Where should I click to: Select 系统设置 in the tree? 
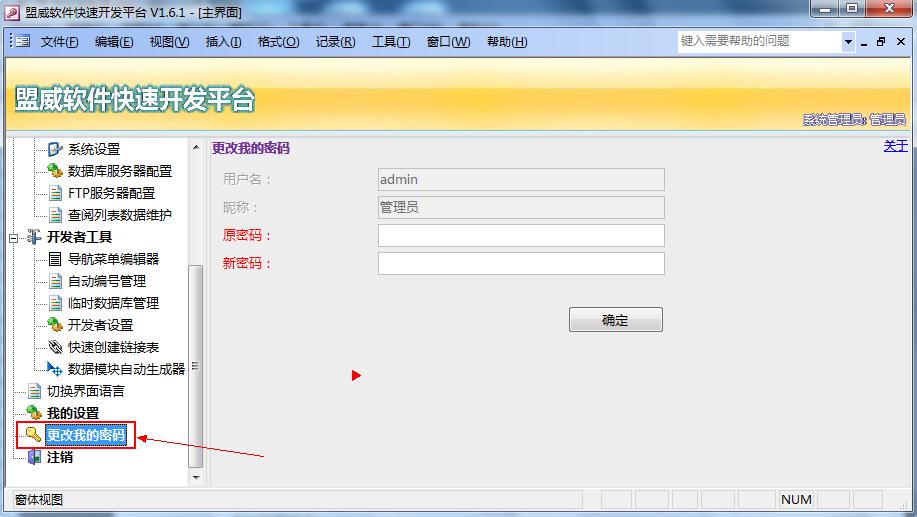[94, 149]
